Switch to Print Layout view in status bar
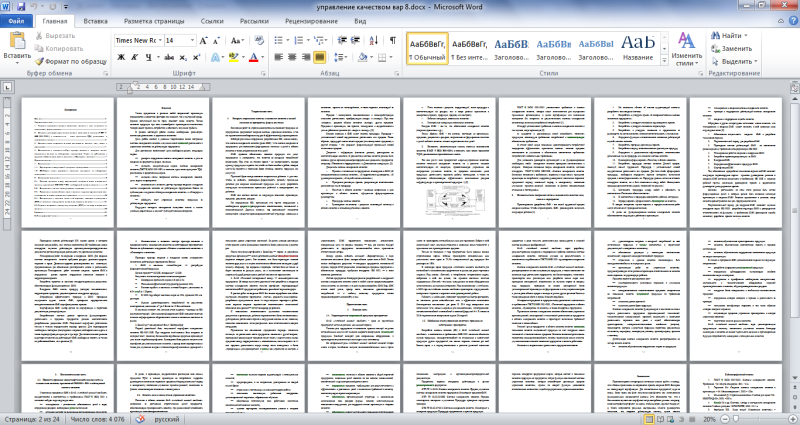The height and width of the screenshot is (425, 800). [x=649, y=419]
